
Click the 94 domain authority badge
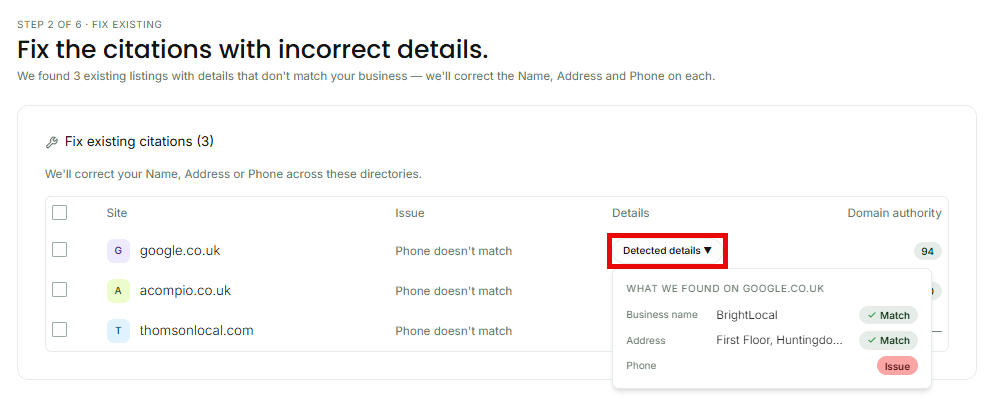pos(927,252)
